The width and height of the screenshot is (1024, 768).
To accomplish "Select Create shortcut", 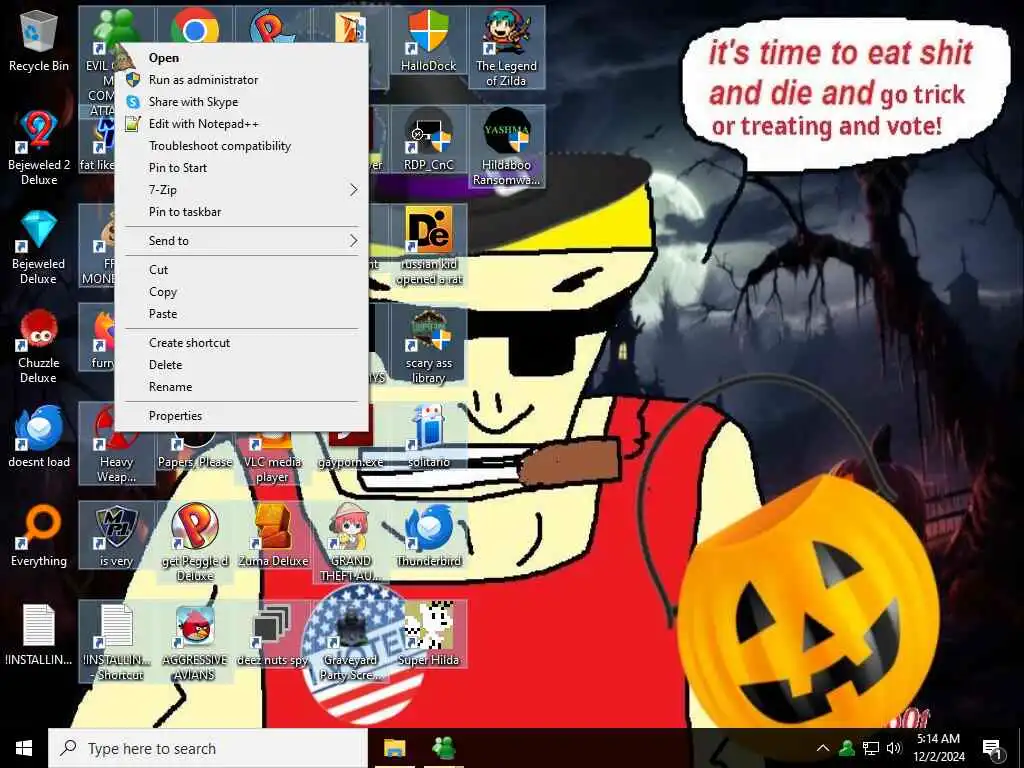I will pos(242,343).
